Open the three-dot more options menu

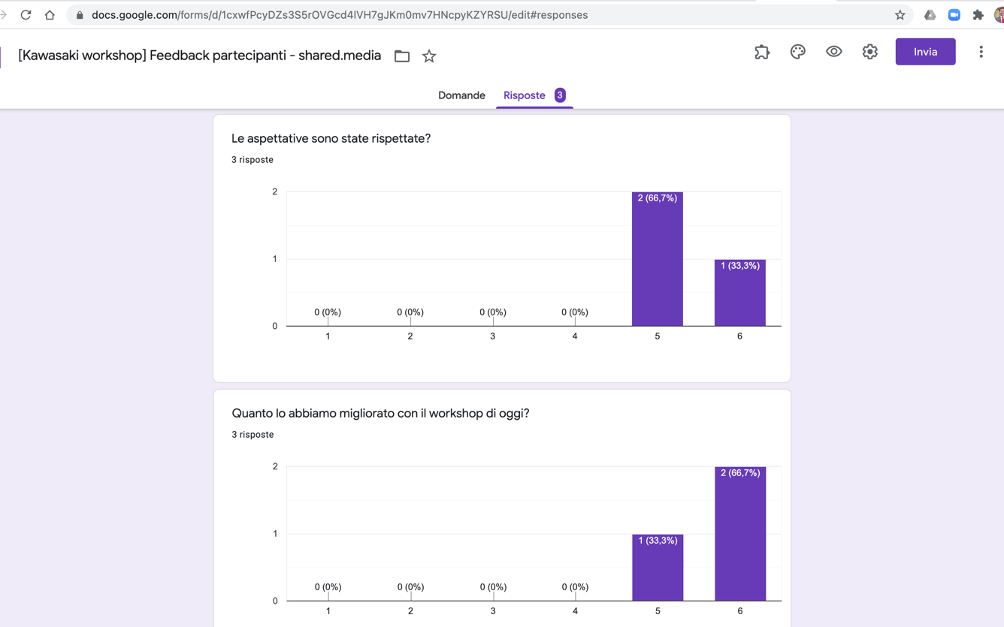click(981, 52)
